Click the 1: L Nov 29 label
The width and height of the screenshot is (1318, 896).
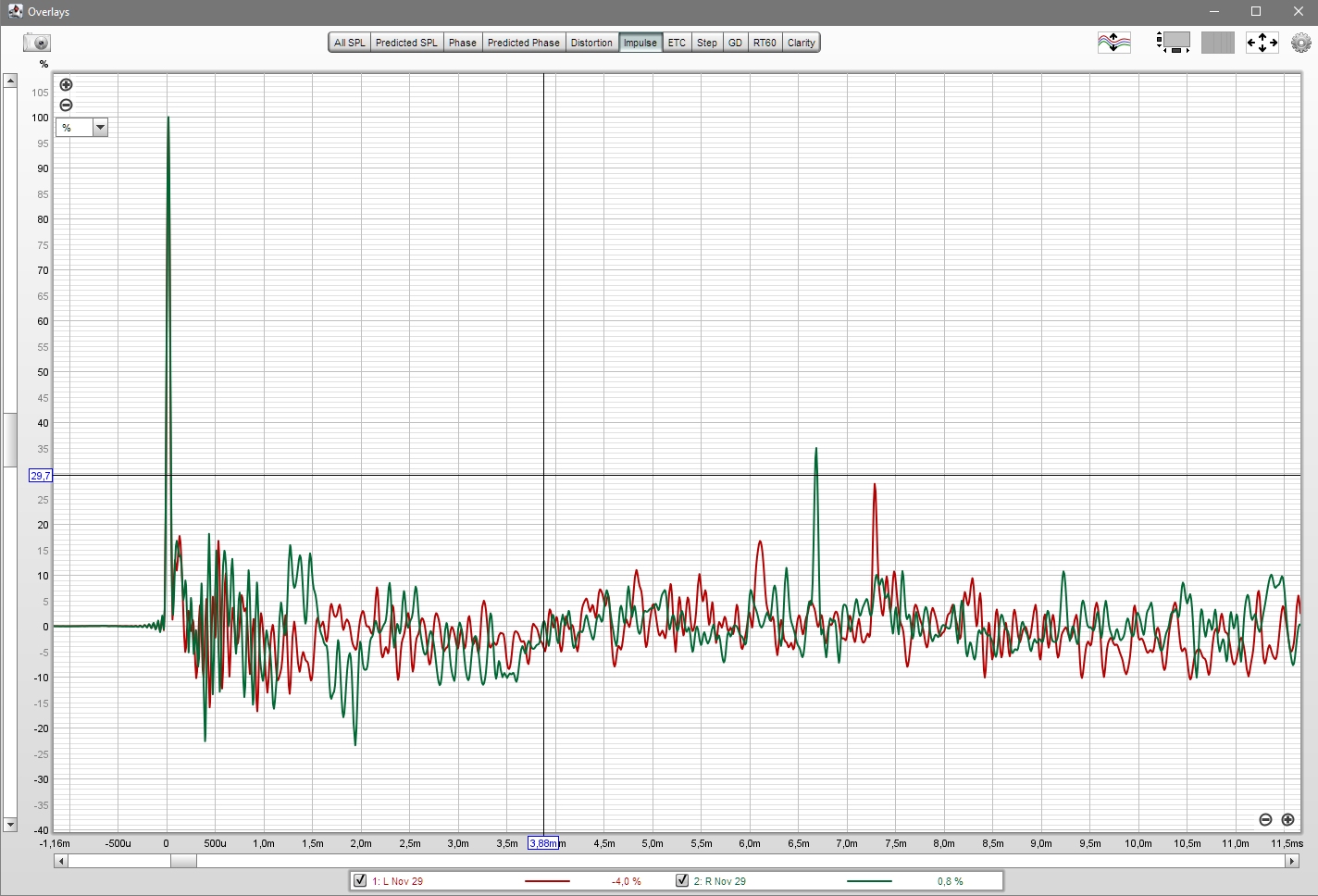[397, 881]
